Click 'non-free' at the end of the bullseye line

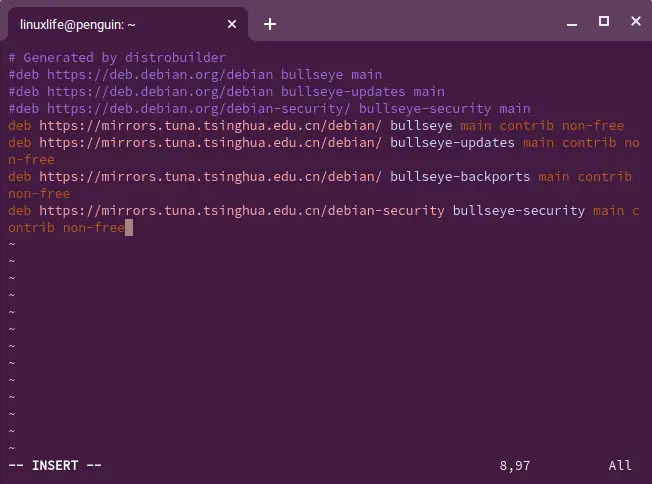[x=593, y=126]
